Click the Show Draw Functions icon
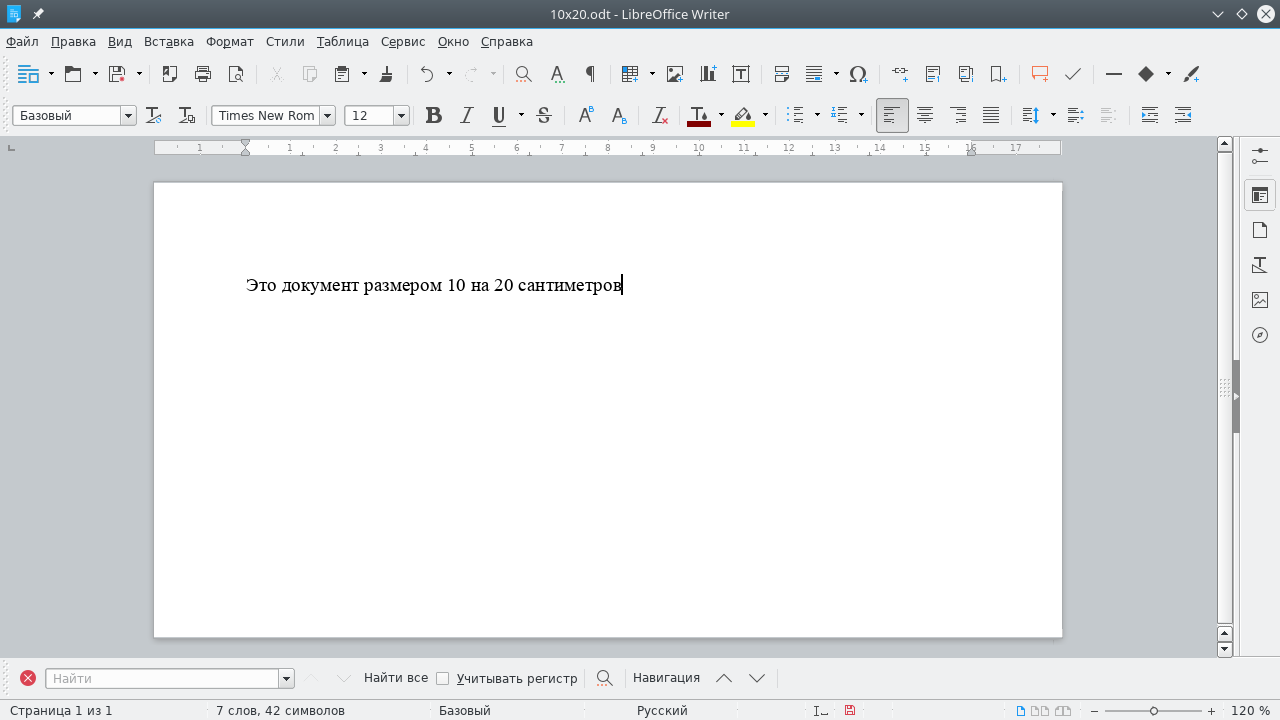Image resolution: width=1280 pixels, height=720 pixels. [x=1191, y=74]
